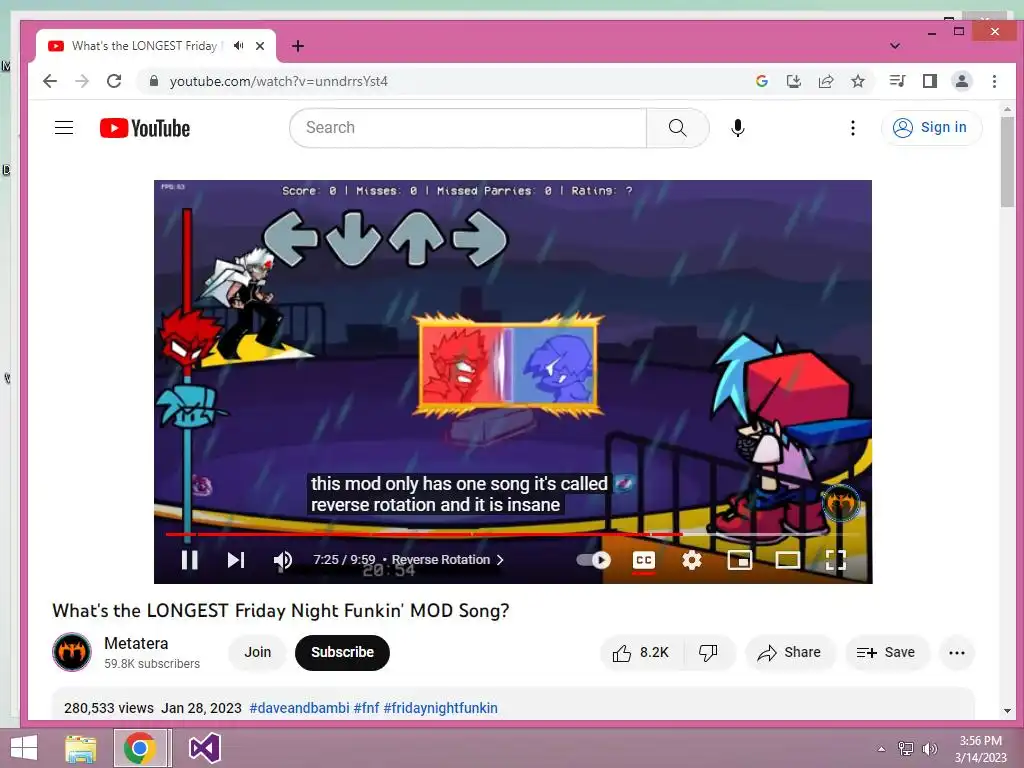Open media controls in Chrome toolbar

(897, 81)
